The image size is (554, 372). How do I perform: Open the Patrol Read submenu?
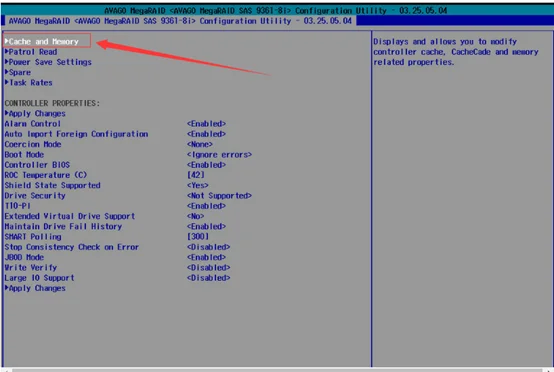[31, 52]
